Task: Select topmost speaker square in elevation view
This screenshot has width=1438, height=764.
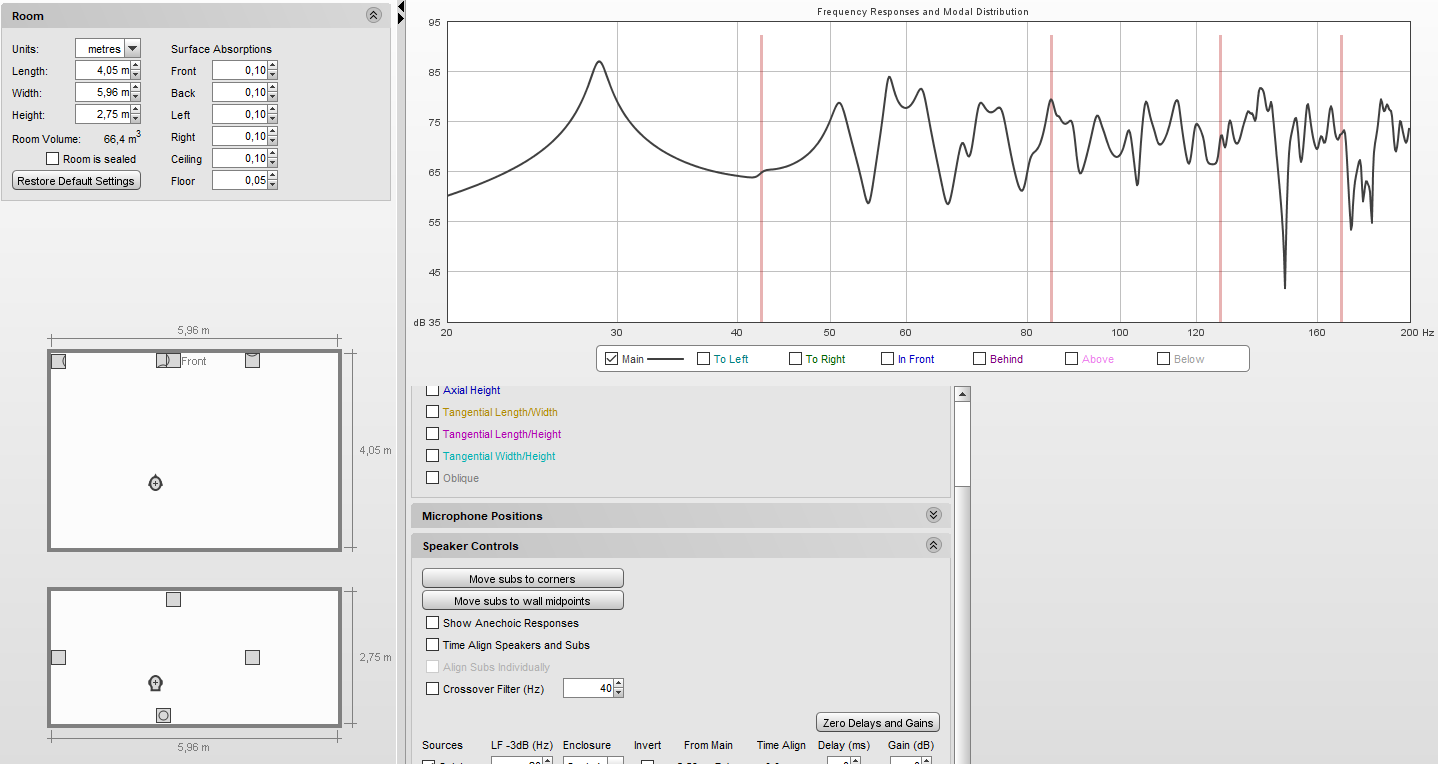Action: click(173, 599)
